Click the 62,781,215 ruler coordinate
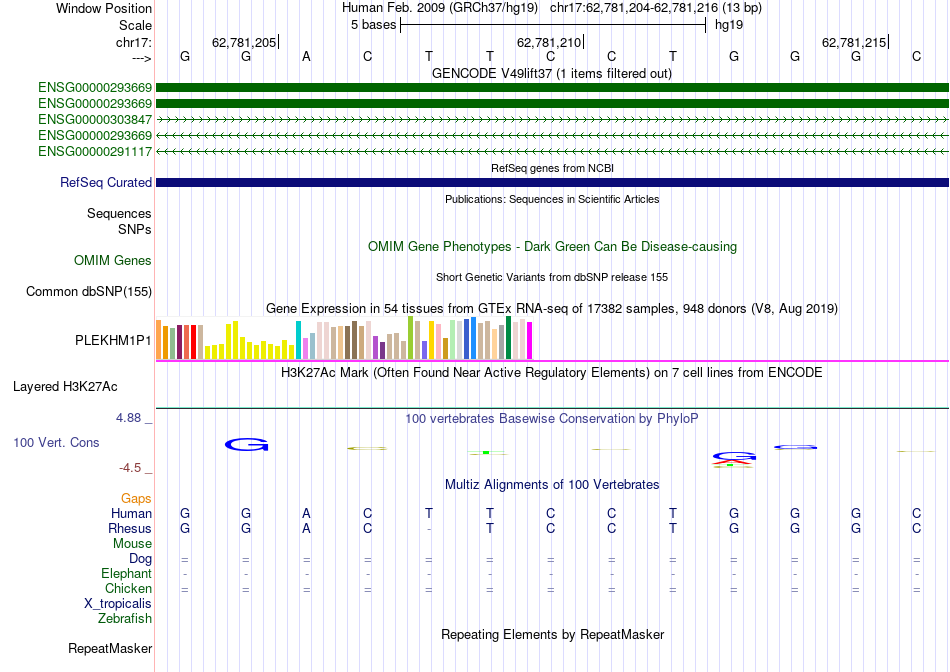950x672 pixels. [854, 42]
